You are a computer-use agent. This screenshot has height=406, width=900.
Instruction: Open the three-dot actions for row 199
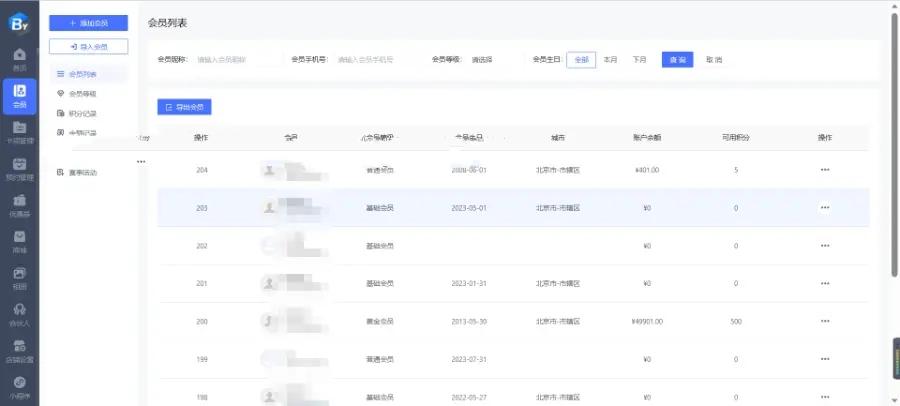[x=825, y=359]
